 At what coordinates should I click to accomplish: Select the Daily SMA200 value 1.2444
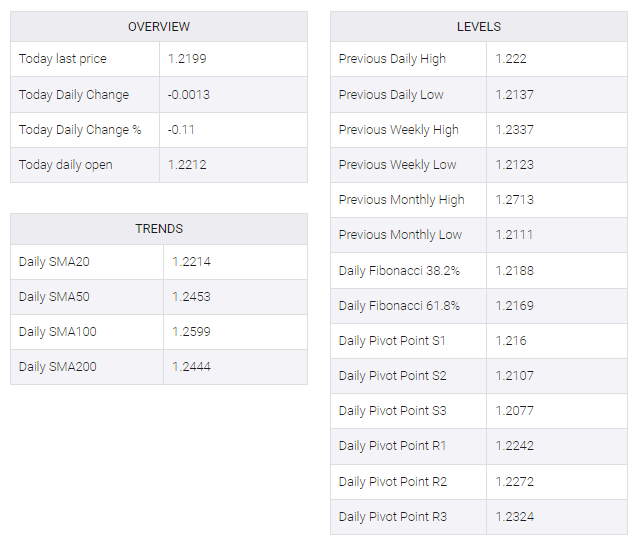pyautogui.click(x=191, y=367)
